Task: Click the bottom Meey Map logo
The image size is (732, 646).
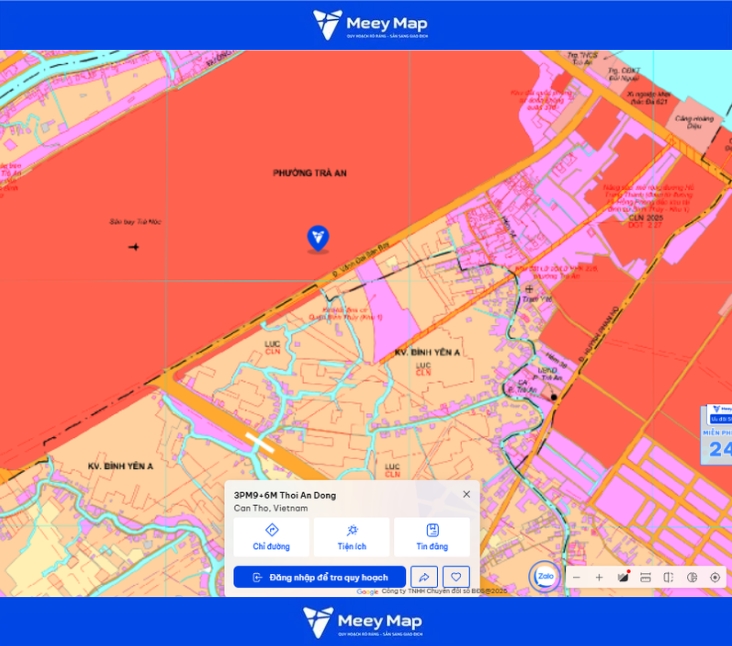Action: 363,622
